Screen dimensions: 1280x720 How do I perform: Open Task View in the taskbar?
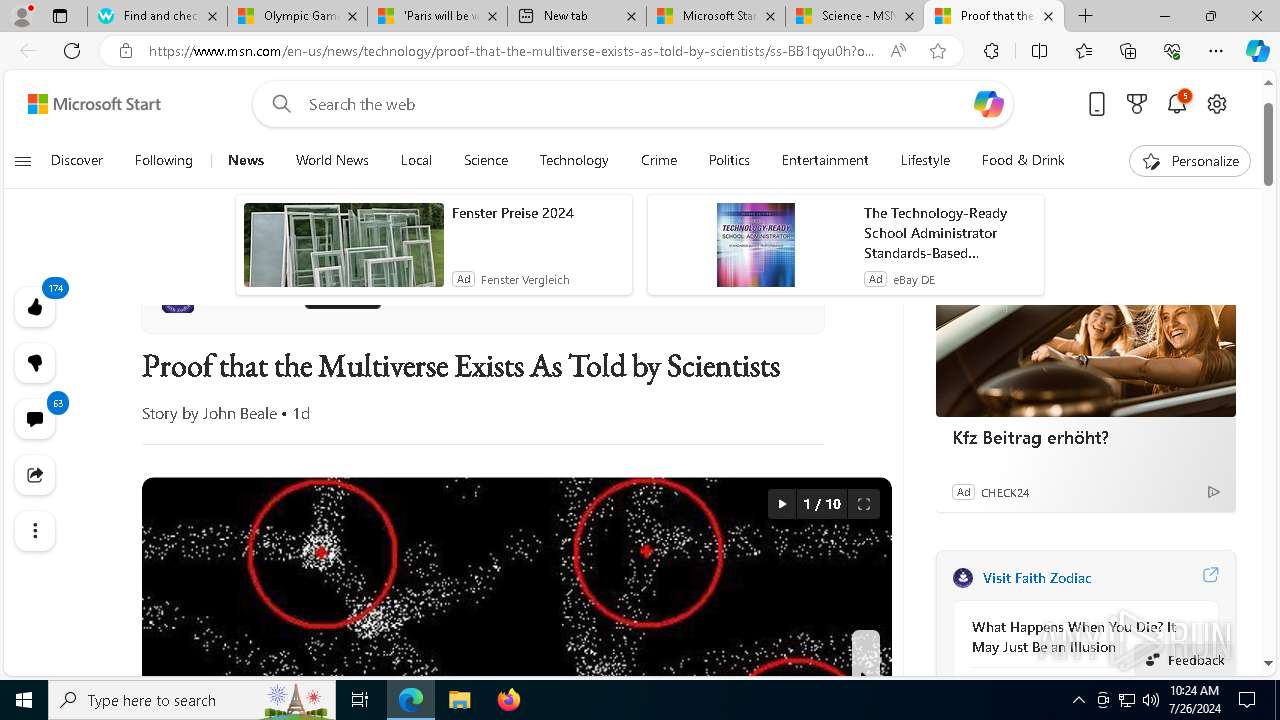(x=361, y=700)
